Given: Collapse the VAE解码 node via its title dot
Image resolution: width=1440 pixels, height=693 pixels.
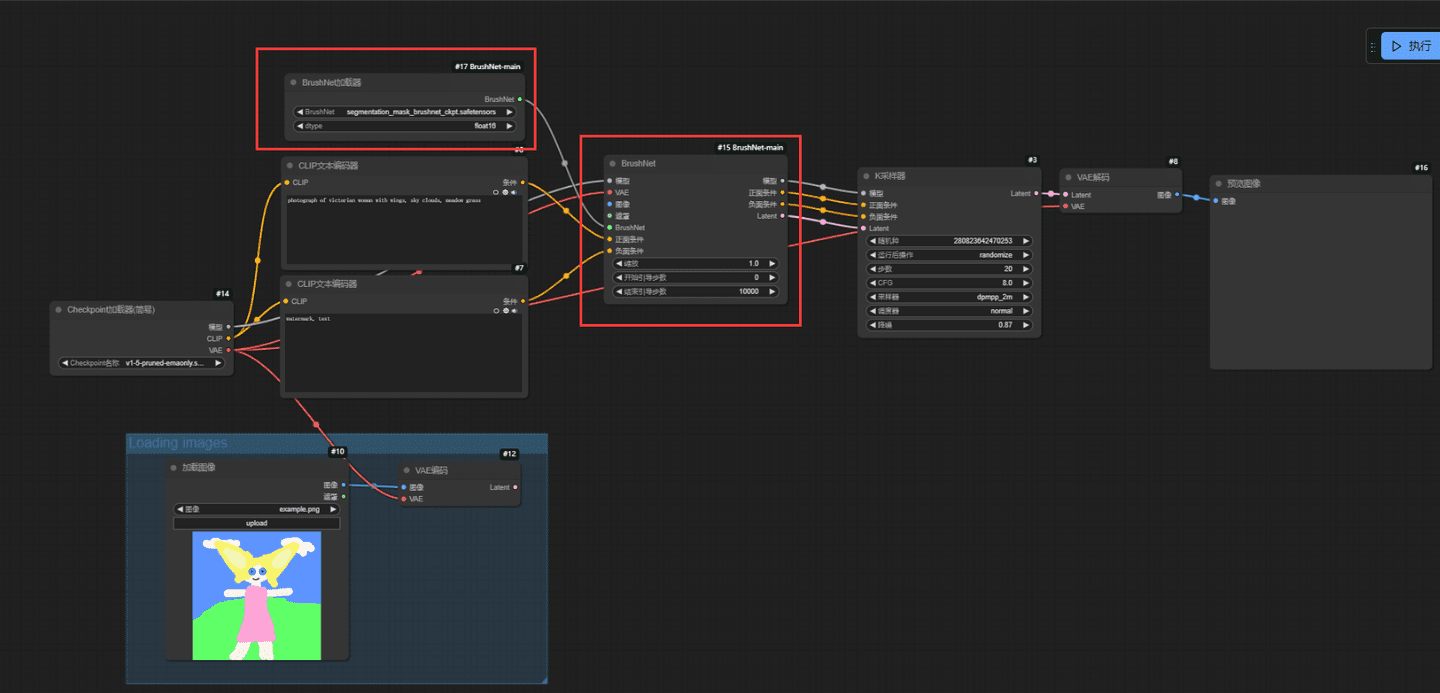Looking at the screenshot, I should click(x=1068, y=177).
